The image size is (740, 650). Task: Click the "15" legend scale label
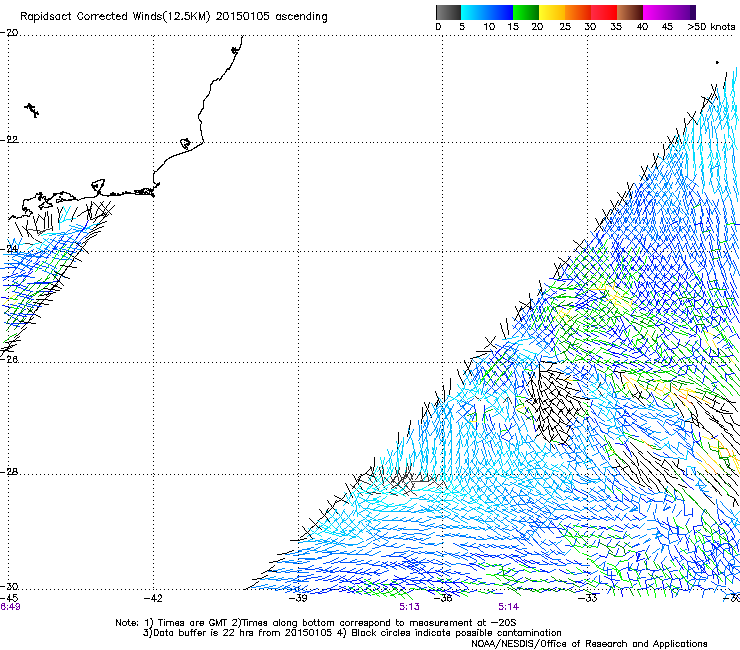point(513,27)
